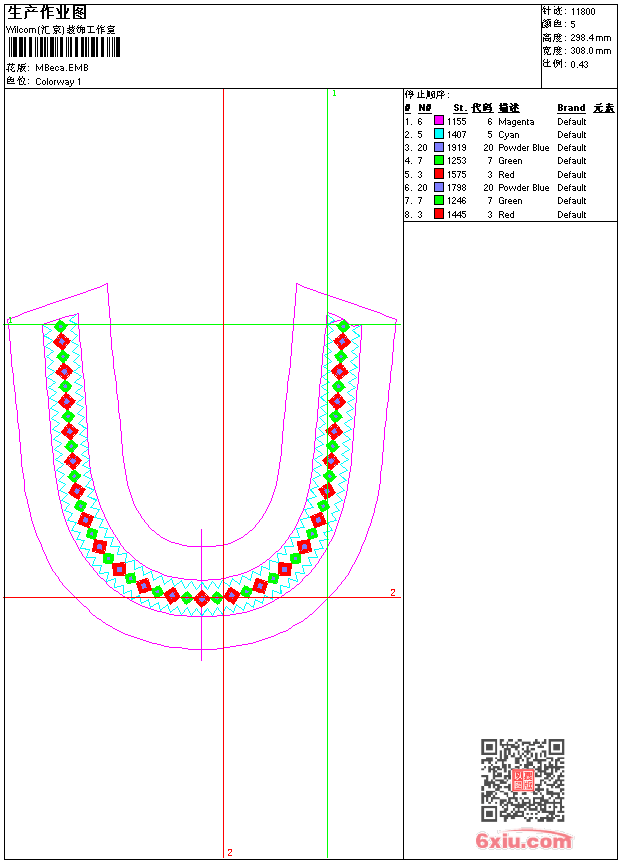
Task: Click 'Default' brand in the Magenta row
Action: coord(572,122)
